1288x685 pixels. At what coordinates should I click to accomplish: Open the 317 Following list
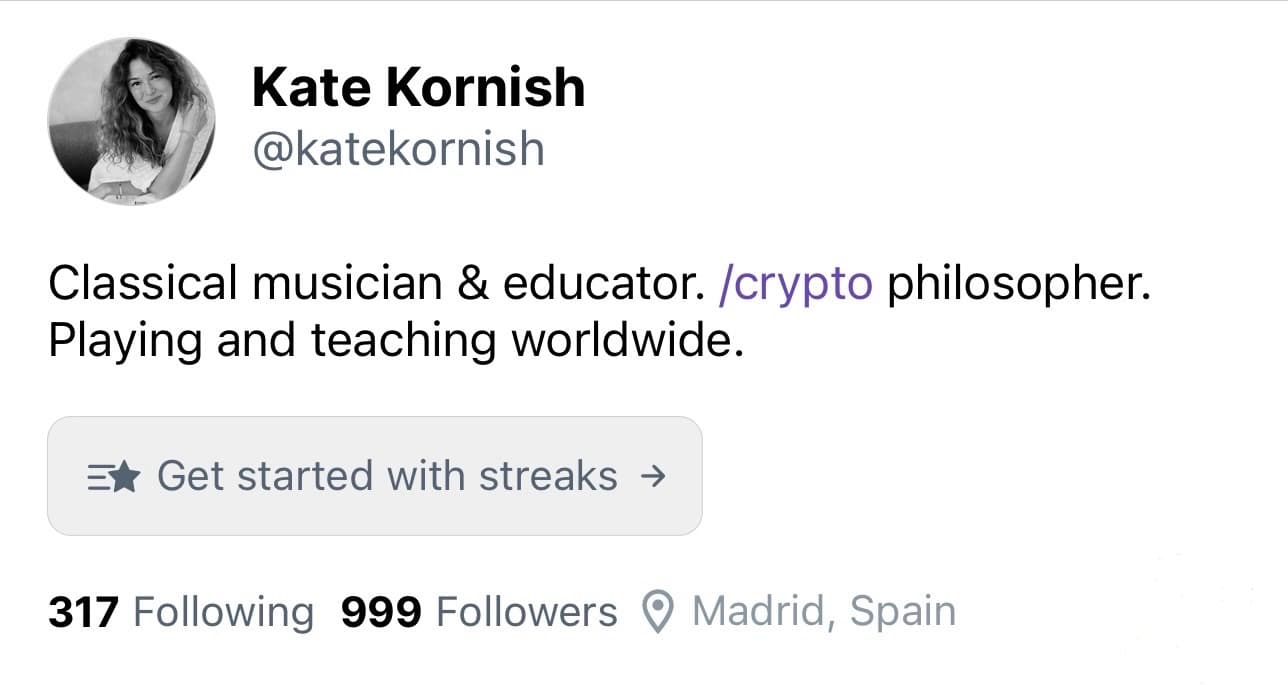click(x=181, y=612)
